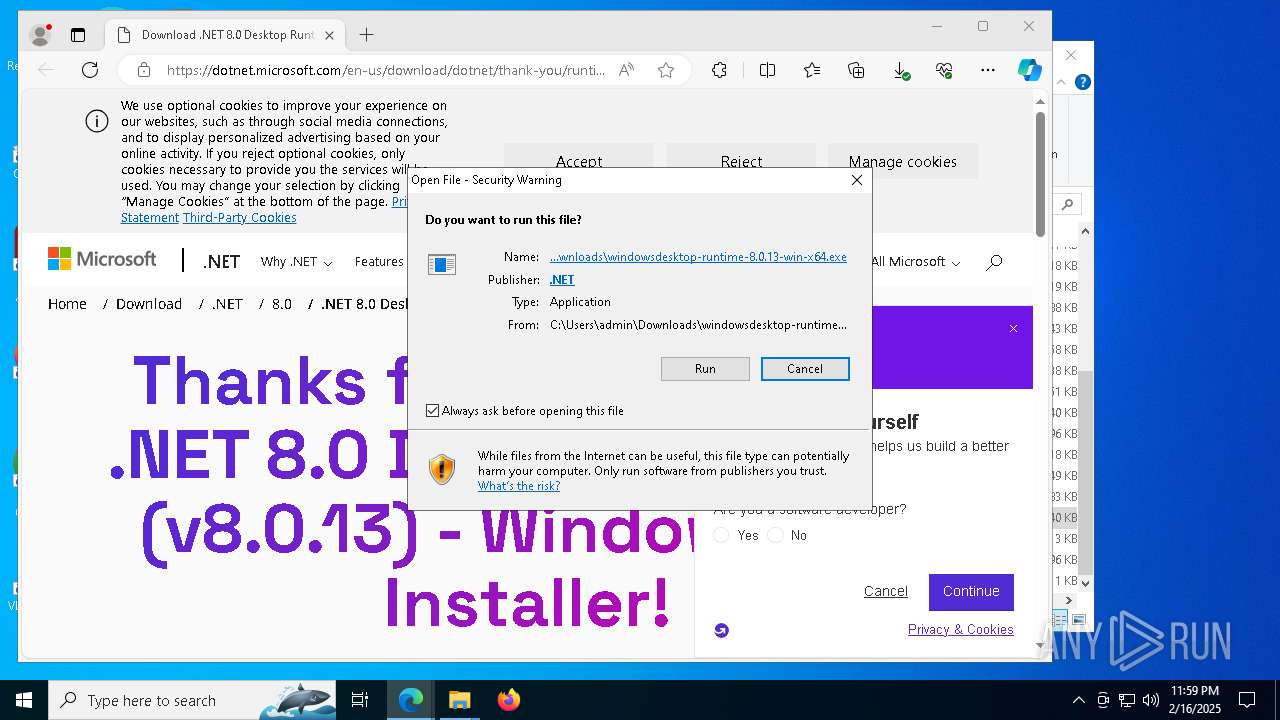Image resolution: width=1280 pixels, height=720 pixels.
Task: Expand the Why .NET dropdown
Action: click(296, 262)
